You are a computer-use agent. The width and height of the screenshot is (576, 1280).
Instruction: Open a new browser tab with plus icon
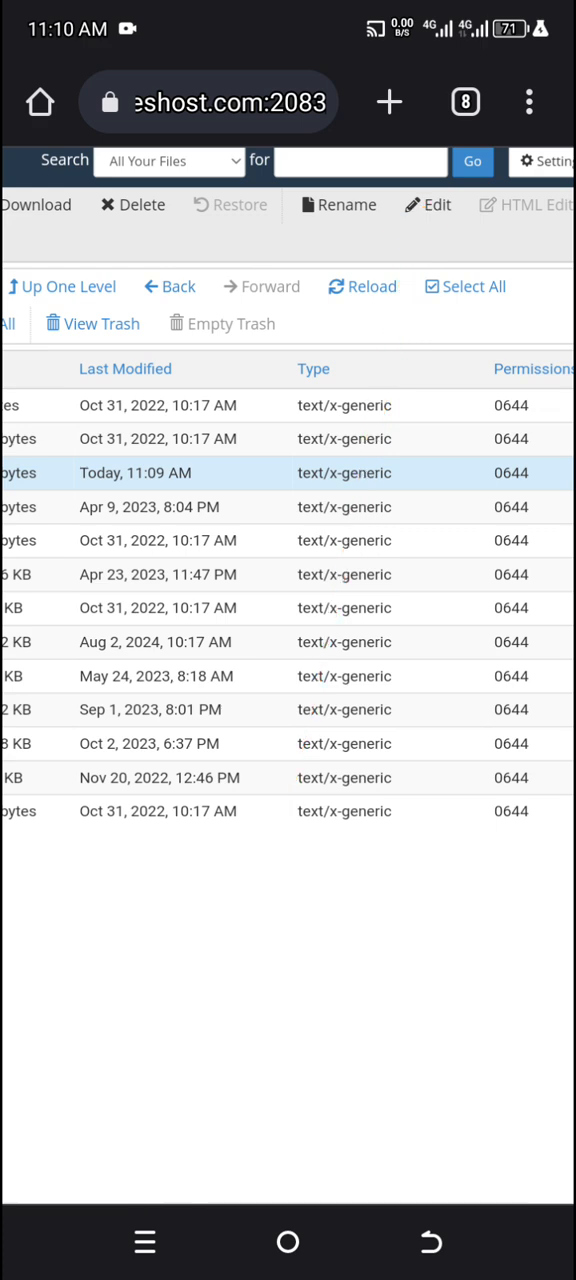click(x=389, y=102)
